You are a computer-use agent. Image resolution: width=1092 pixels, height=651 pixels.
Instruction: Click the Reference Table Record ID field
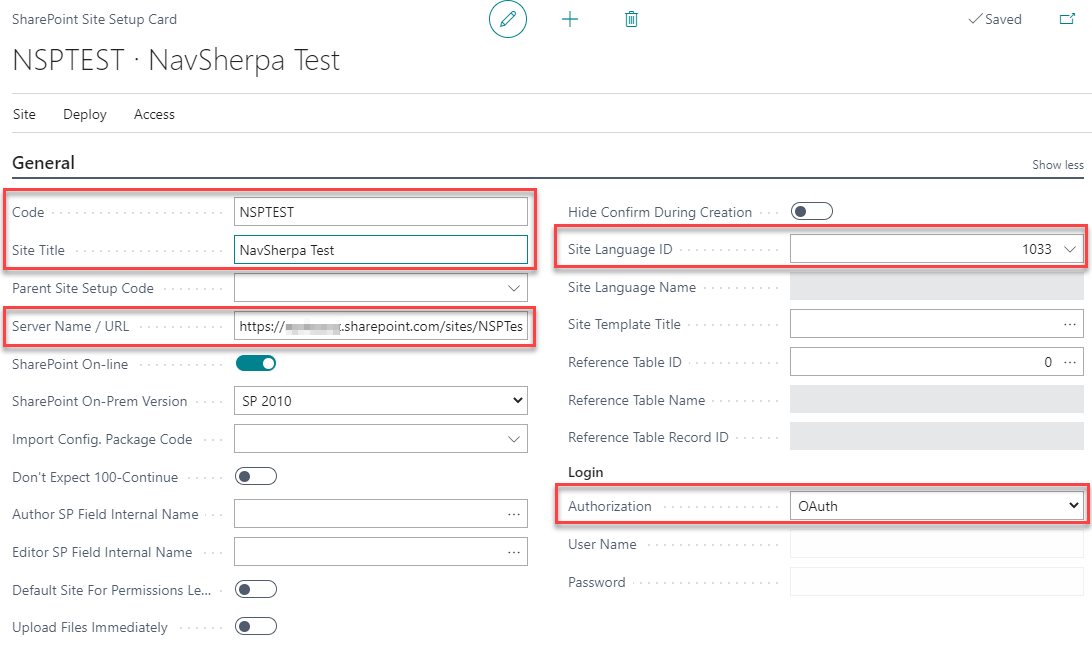(937, 437)
